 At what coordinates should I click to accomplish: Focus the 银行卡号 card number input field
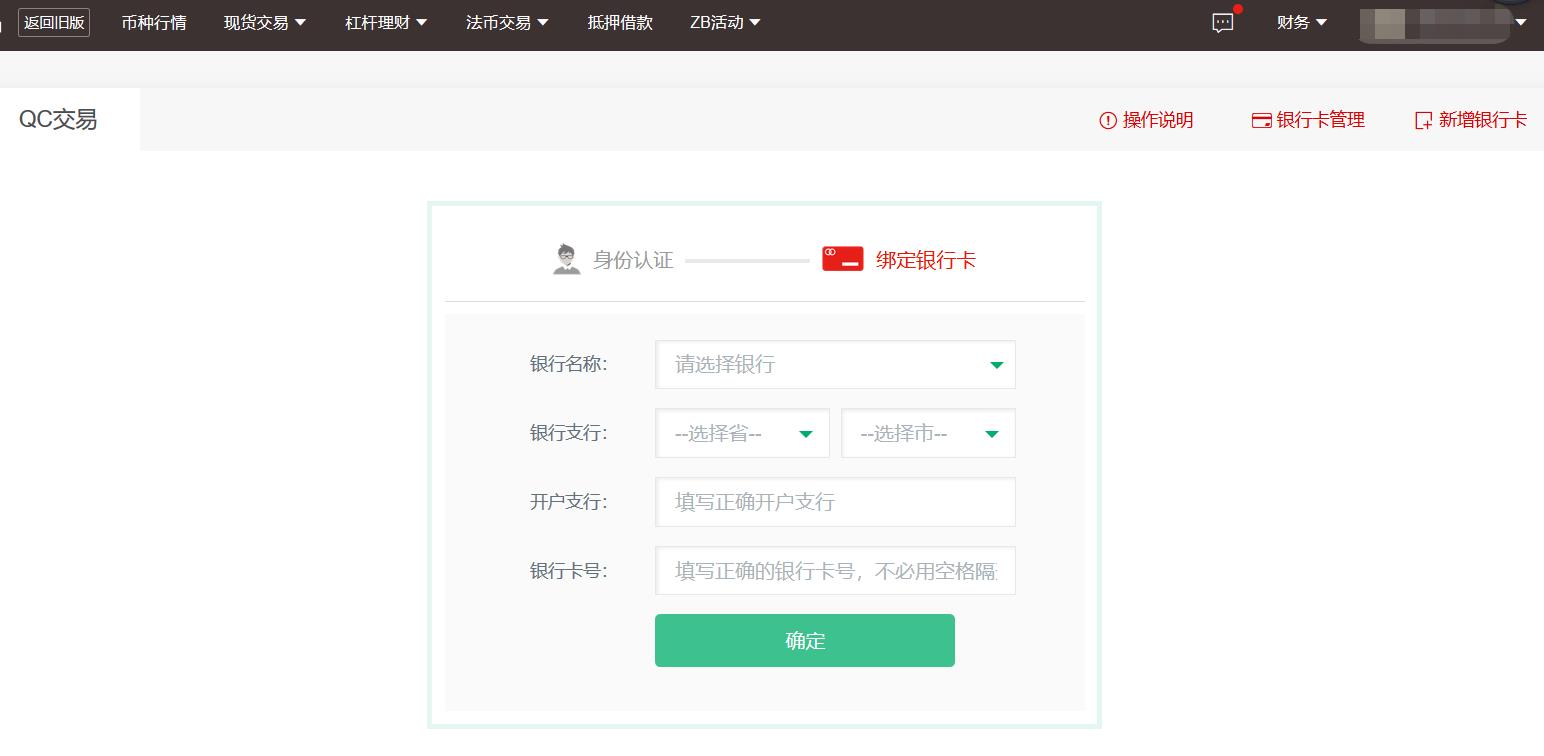[x=835, y=571]
